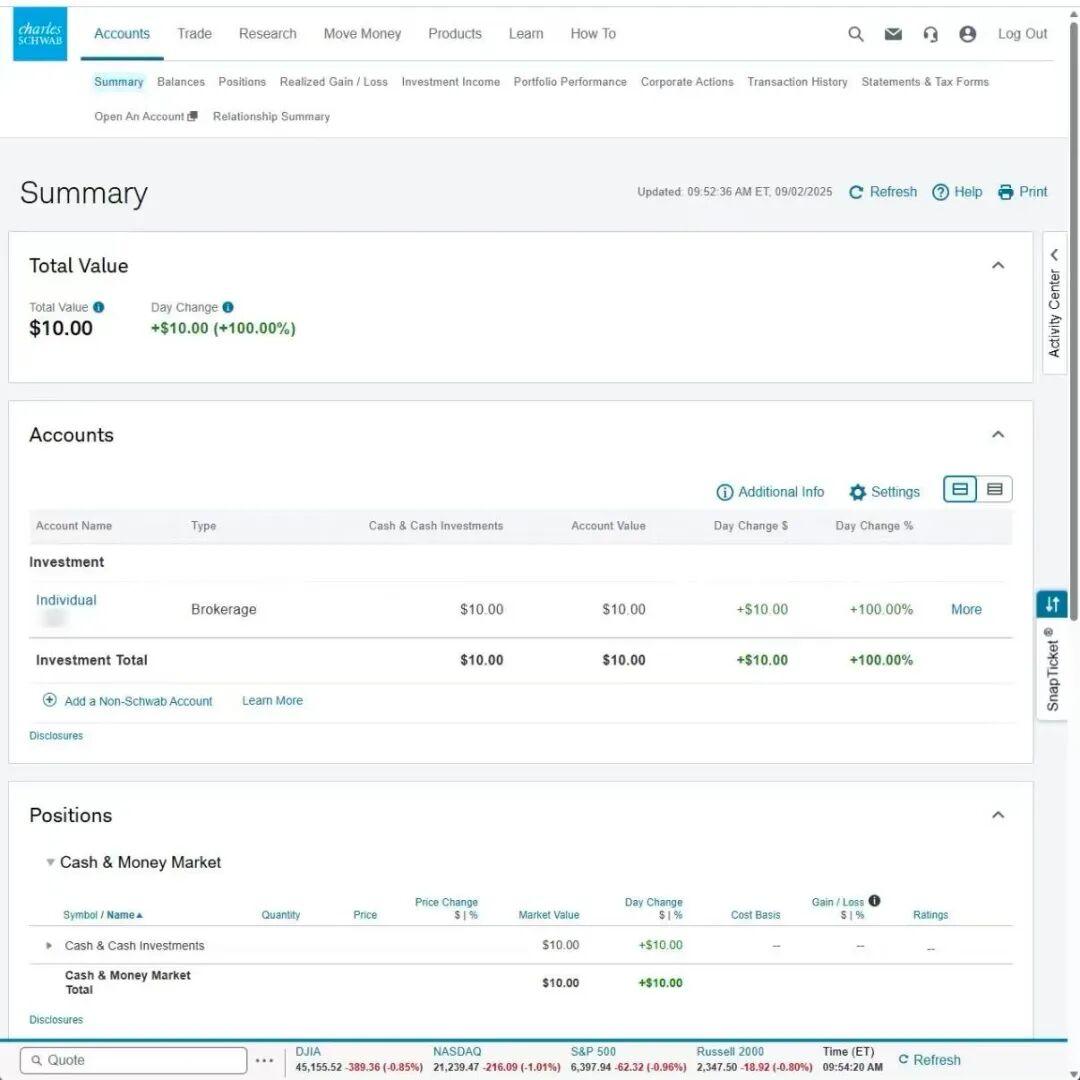Click the SnapTicket trade arrows icon

(1052, 604)
